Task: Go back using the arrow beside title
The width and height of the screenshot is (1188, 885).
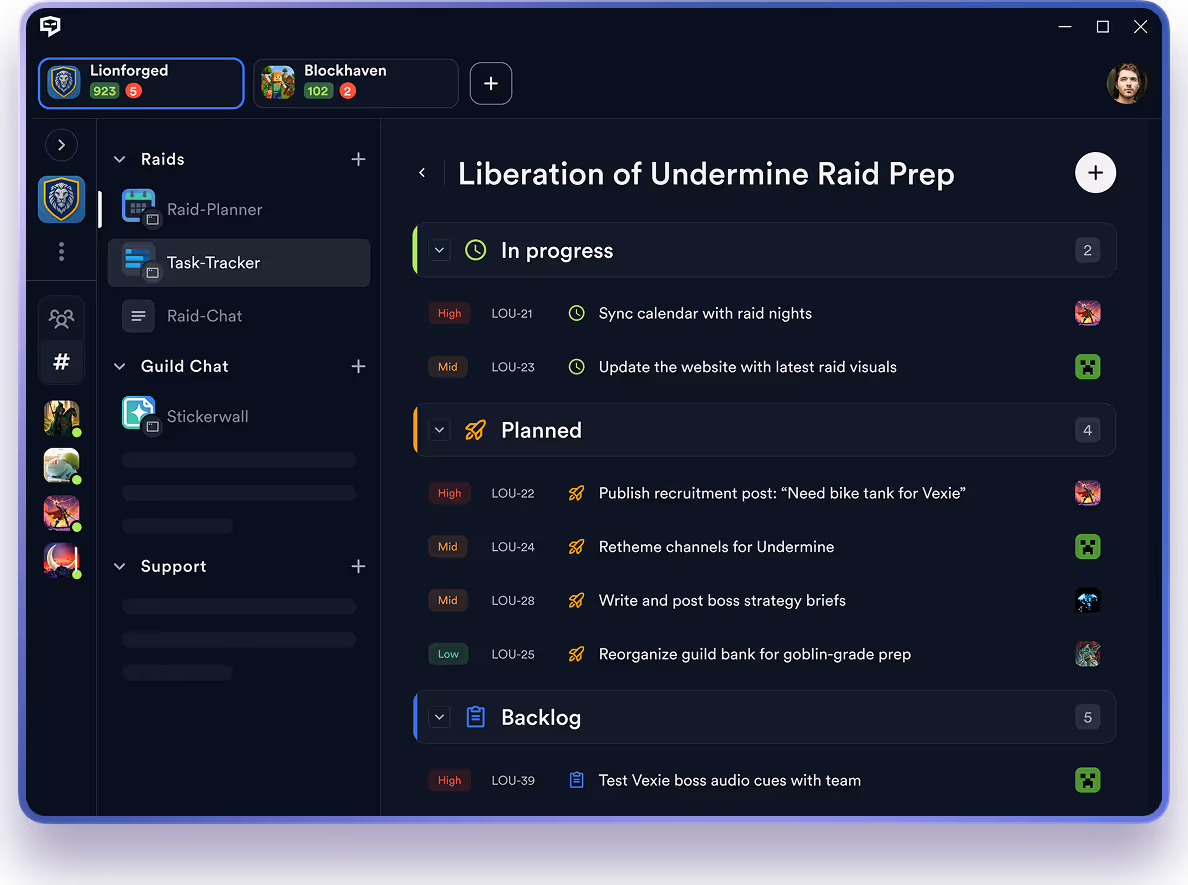Action: 422,174
